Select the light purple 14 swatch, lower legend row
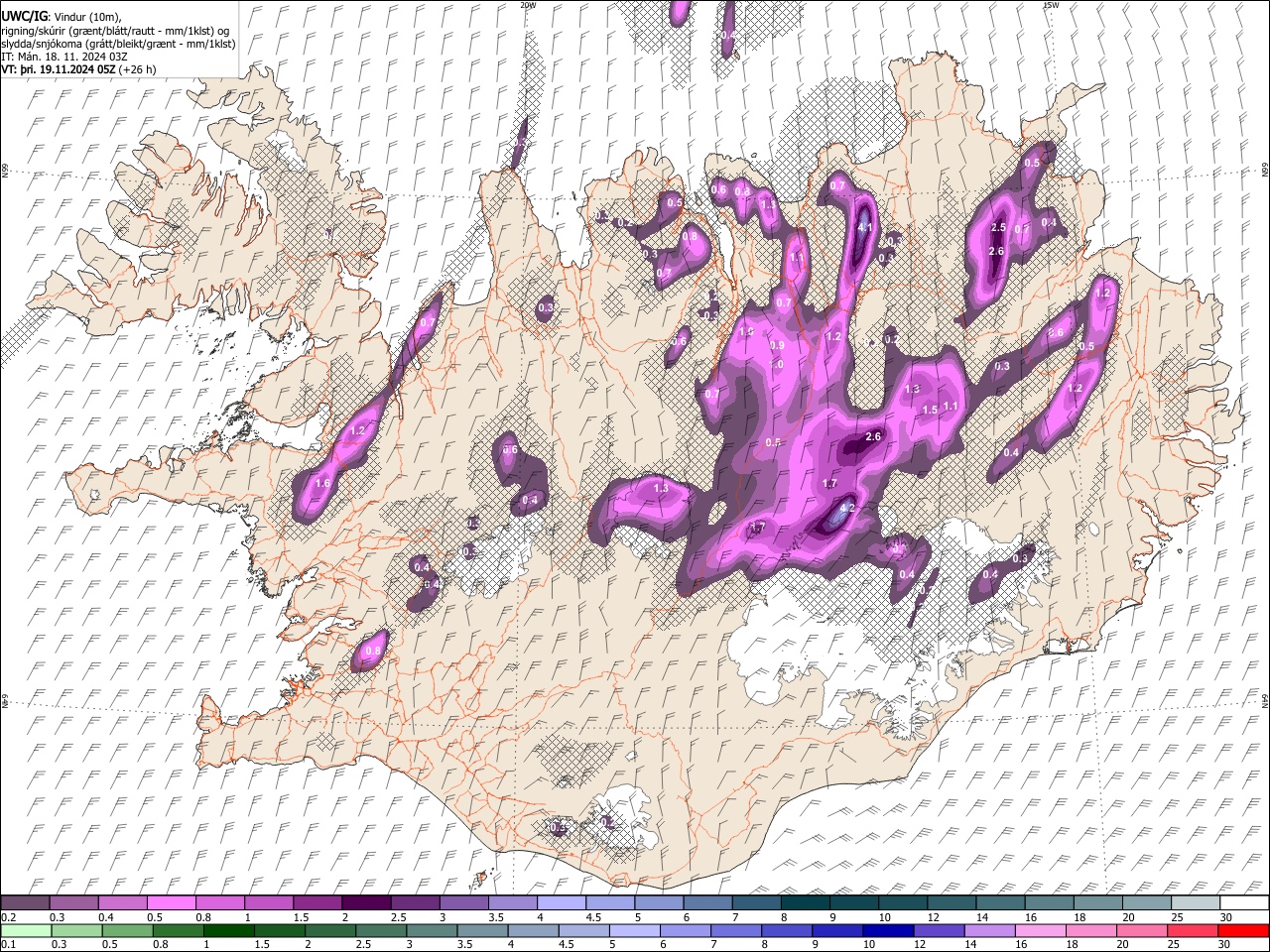This screenshot has height=952, width=1270. (x=990, y=930)
